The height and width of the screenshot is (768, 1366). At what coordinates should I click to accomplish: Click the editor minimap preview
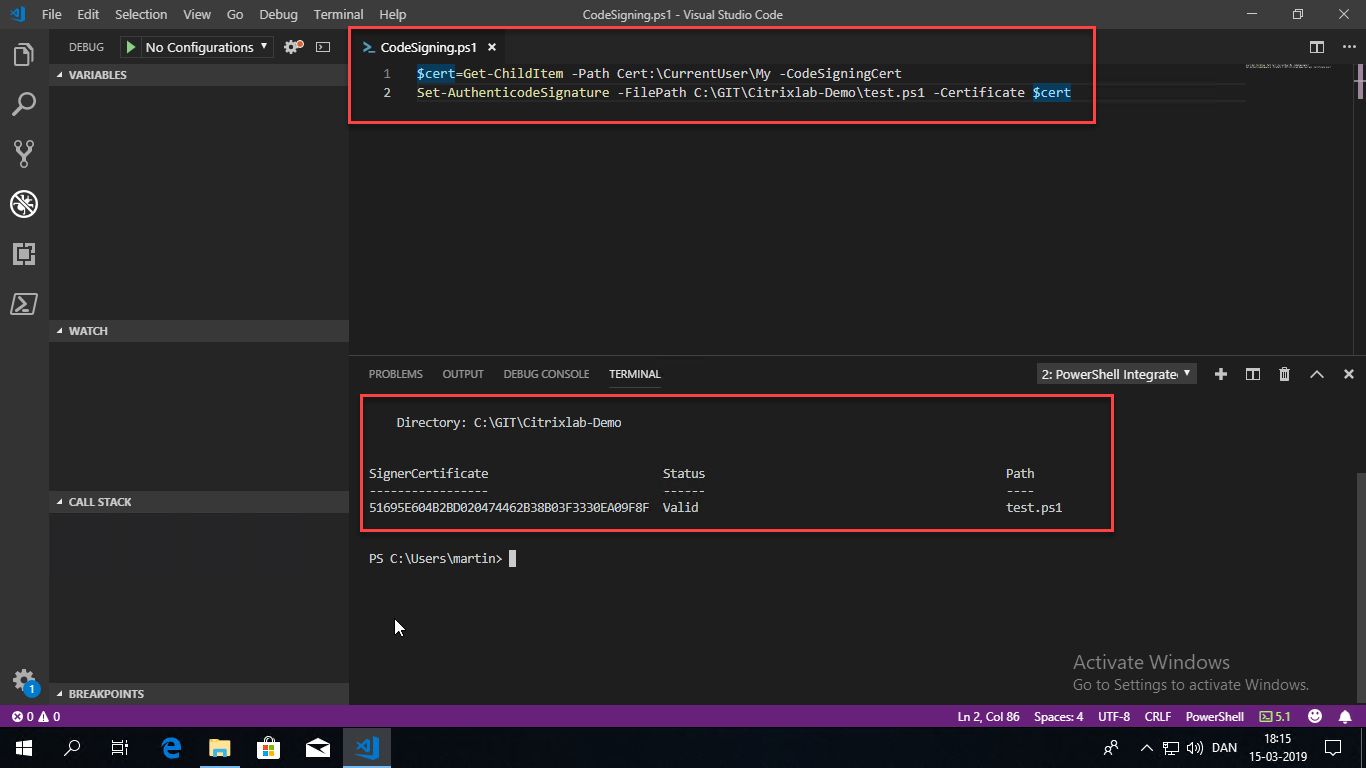coord(1288,66)
